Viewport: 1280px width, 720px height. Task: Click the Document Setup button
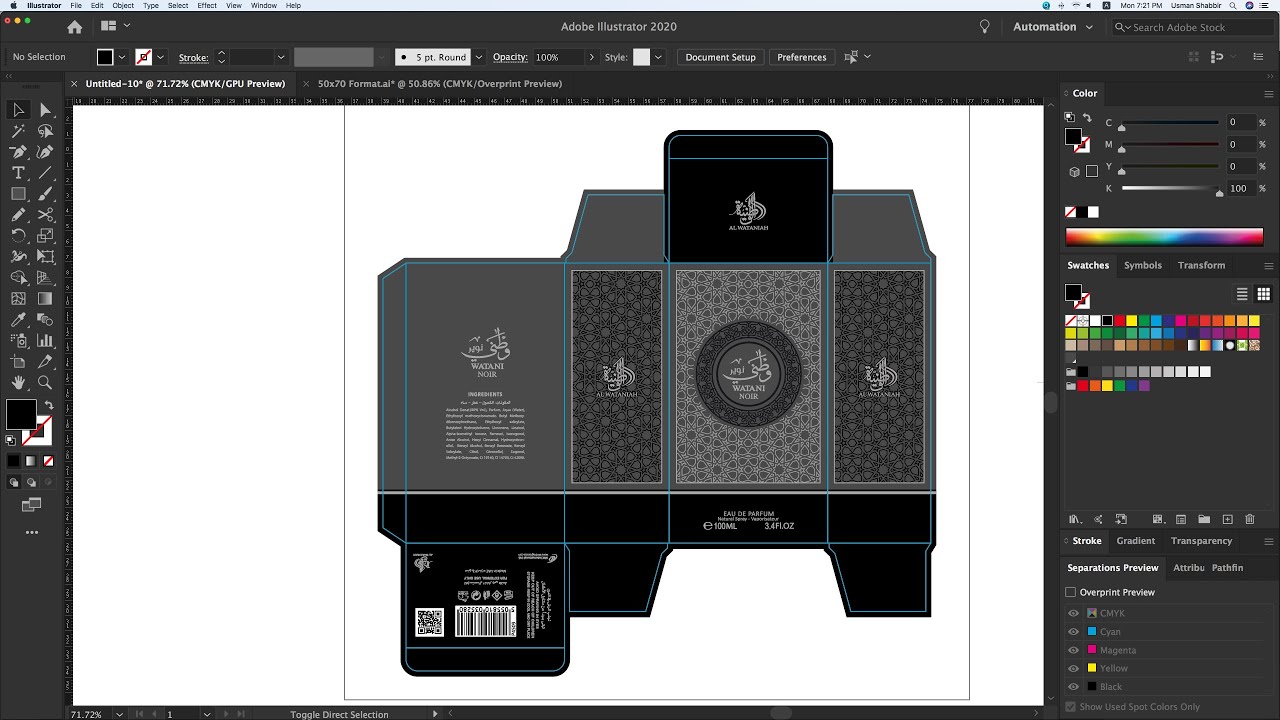coord(720,57)
